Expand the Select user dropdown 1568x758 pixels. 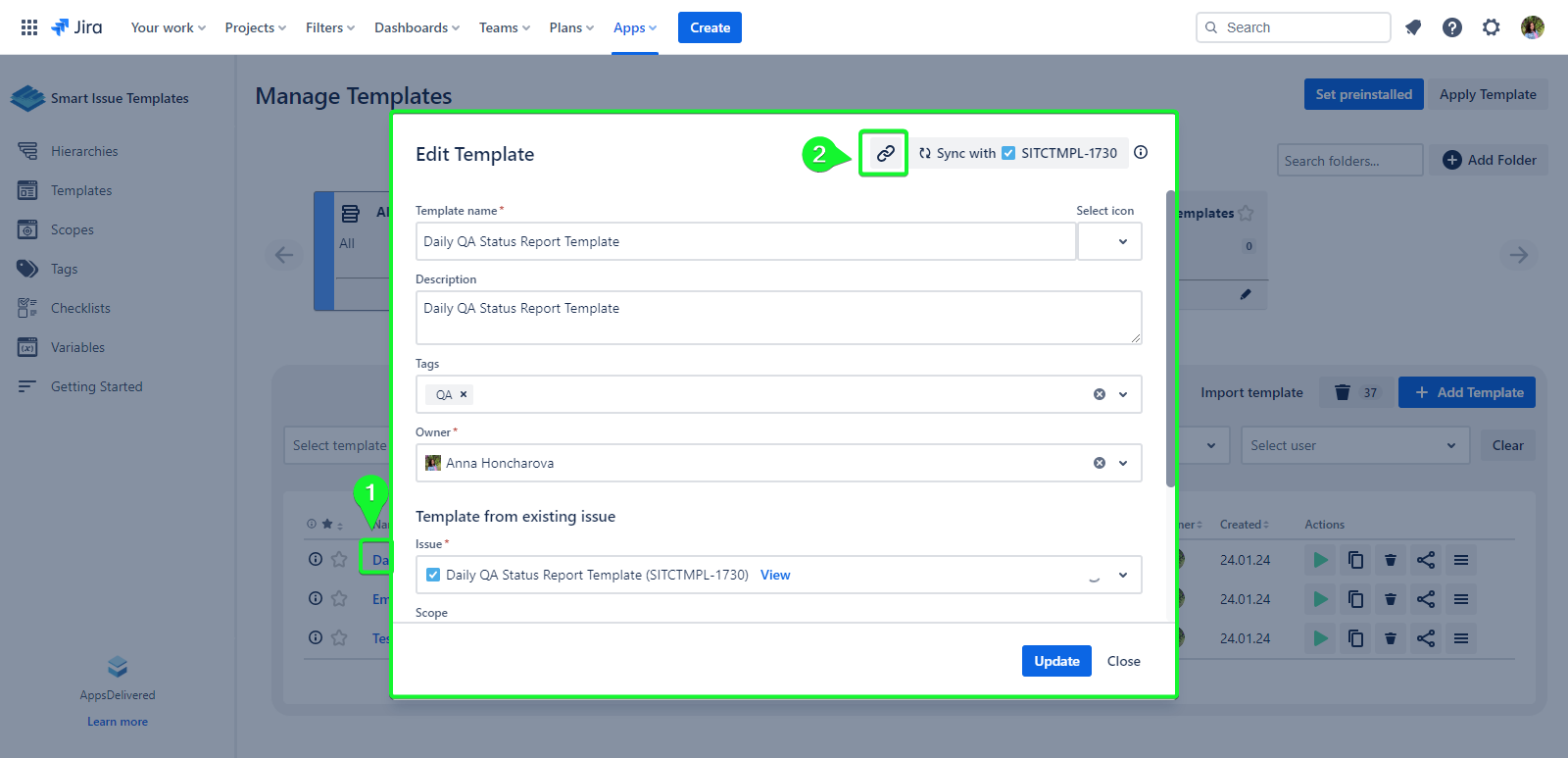click(1354, 445)
